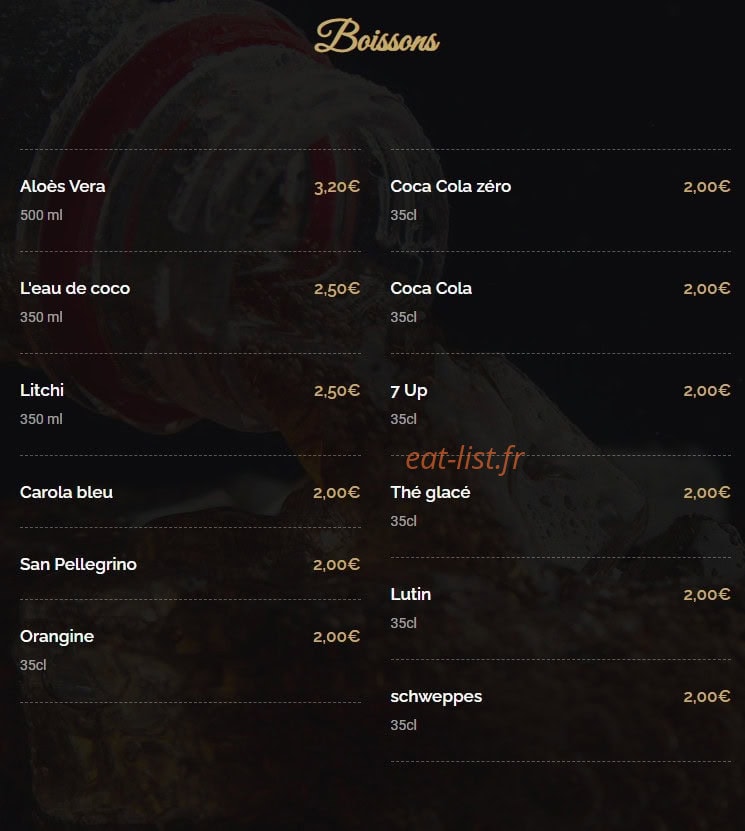
Task: Click the 500 ml size under Aloès Vera
Action: click(x=41, y=215)
